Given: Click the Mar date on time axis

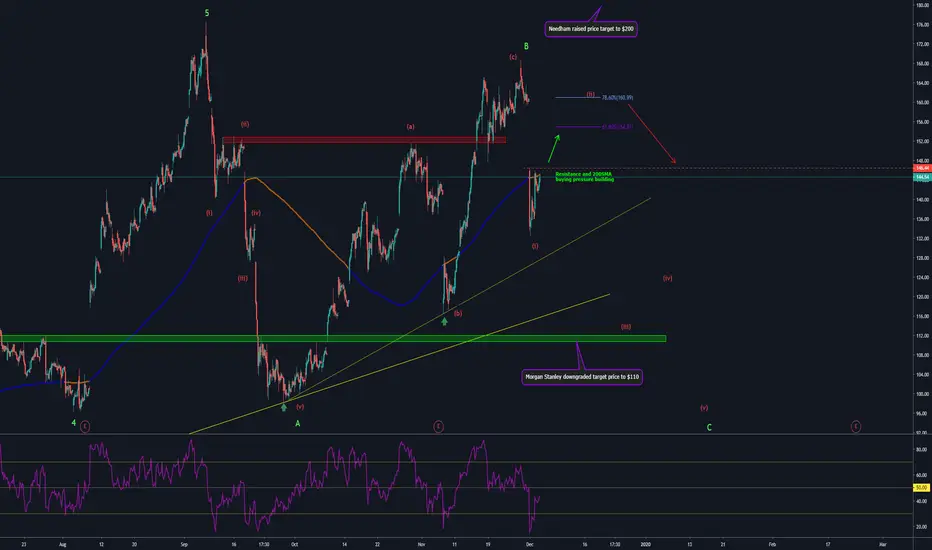Looking at the screenshot, I should [x=883, y=544].
